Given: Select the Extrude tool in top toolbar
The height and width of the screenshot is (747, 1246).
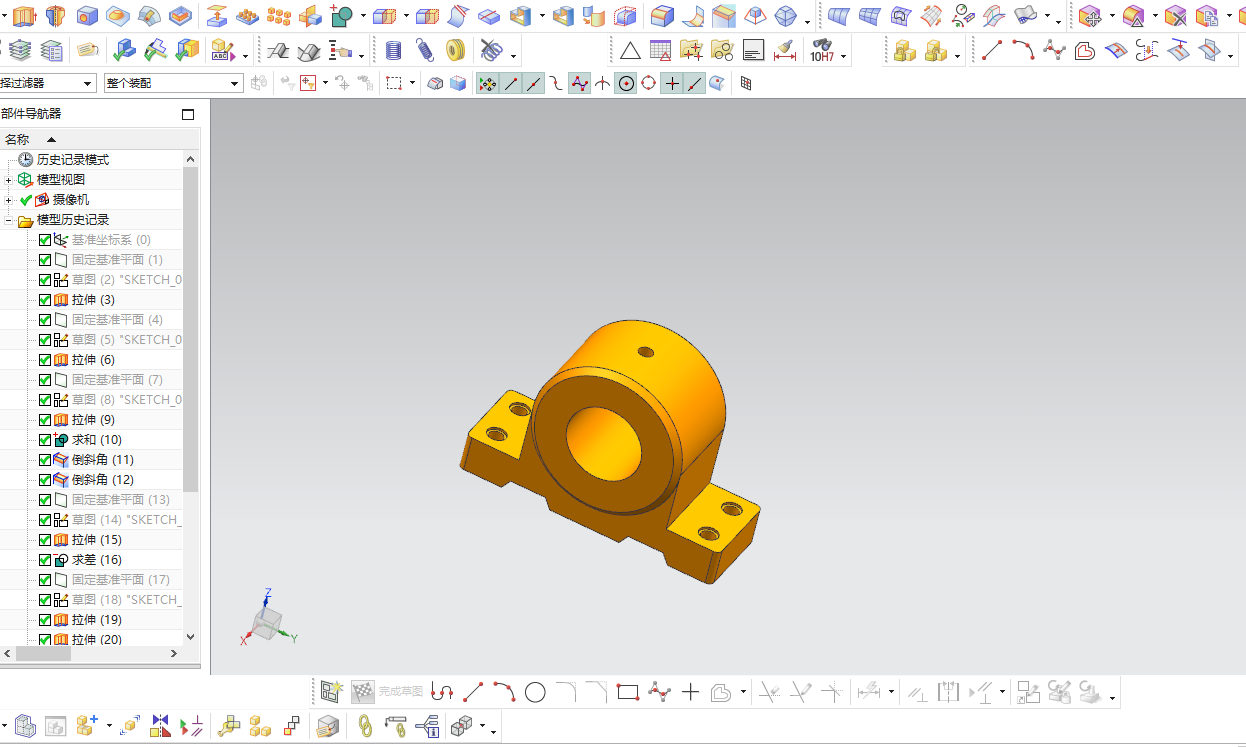Looking at the screenshot, I should (x=24, y=15).
